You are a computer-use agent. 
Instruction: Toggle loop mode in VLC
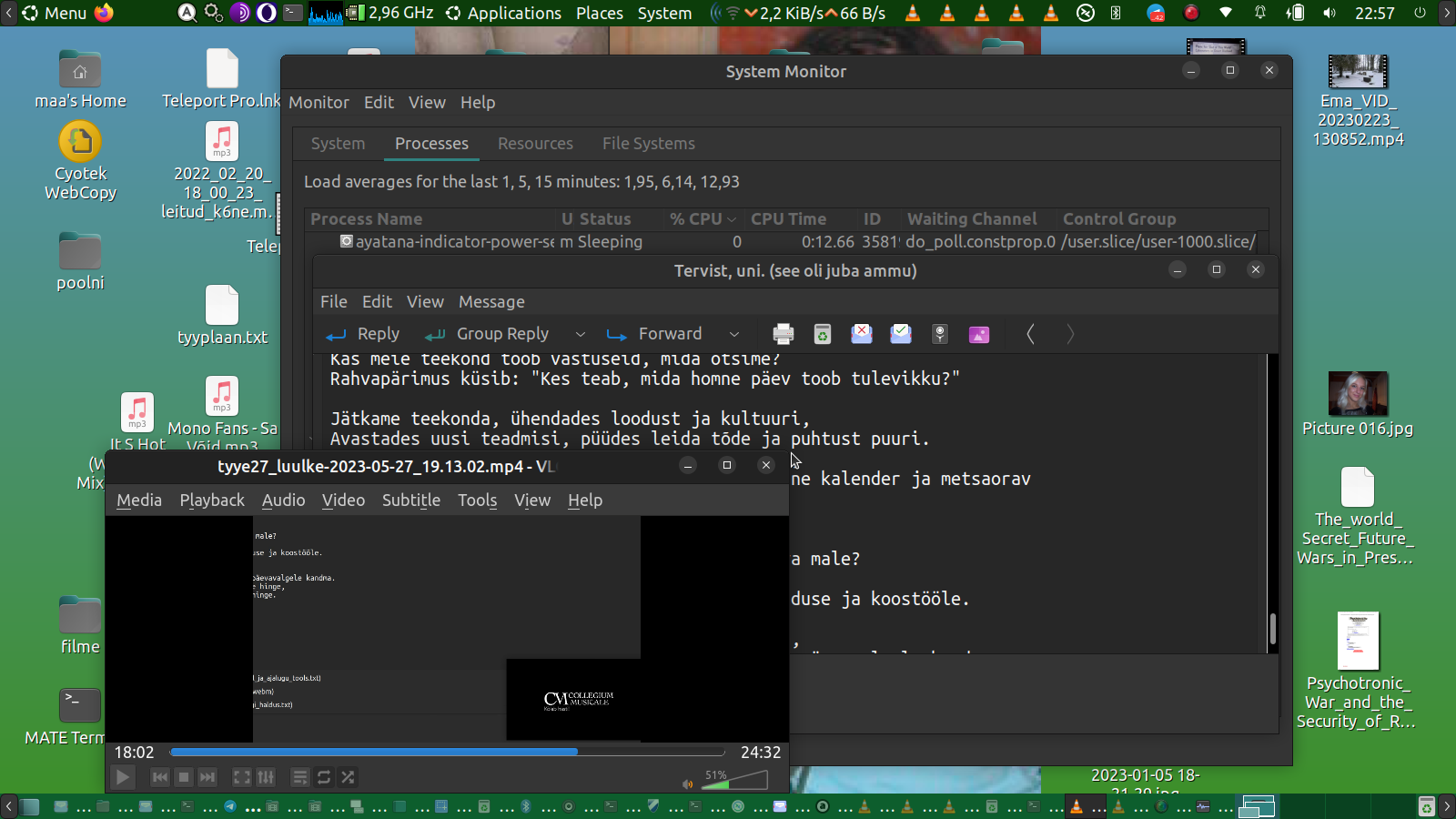click(x=324, y=777)
